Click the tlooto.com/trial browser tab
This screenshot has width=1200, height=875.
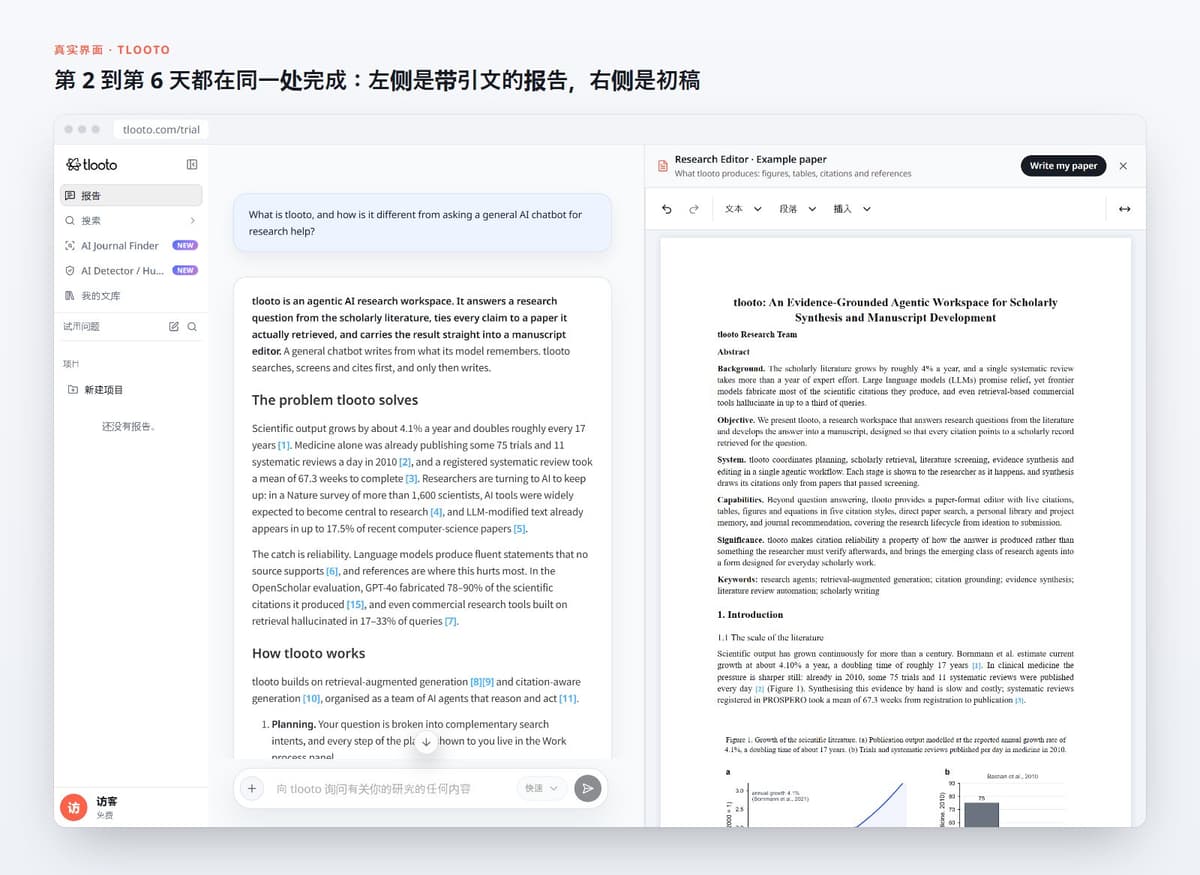coord(160,129)
